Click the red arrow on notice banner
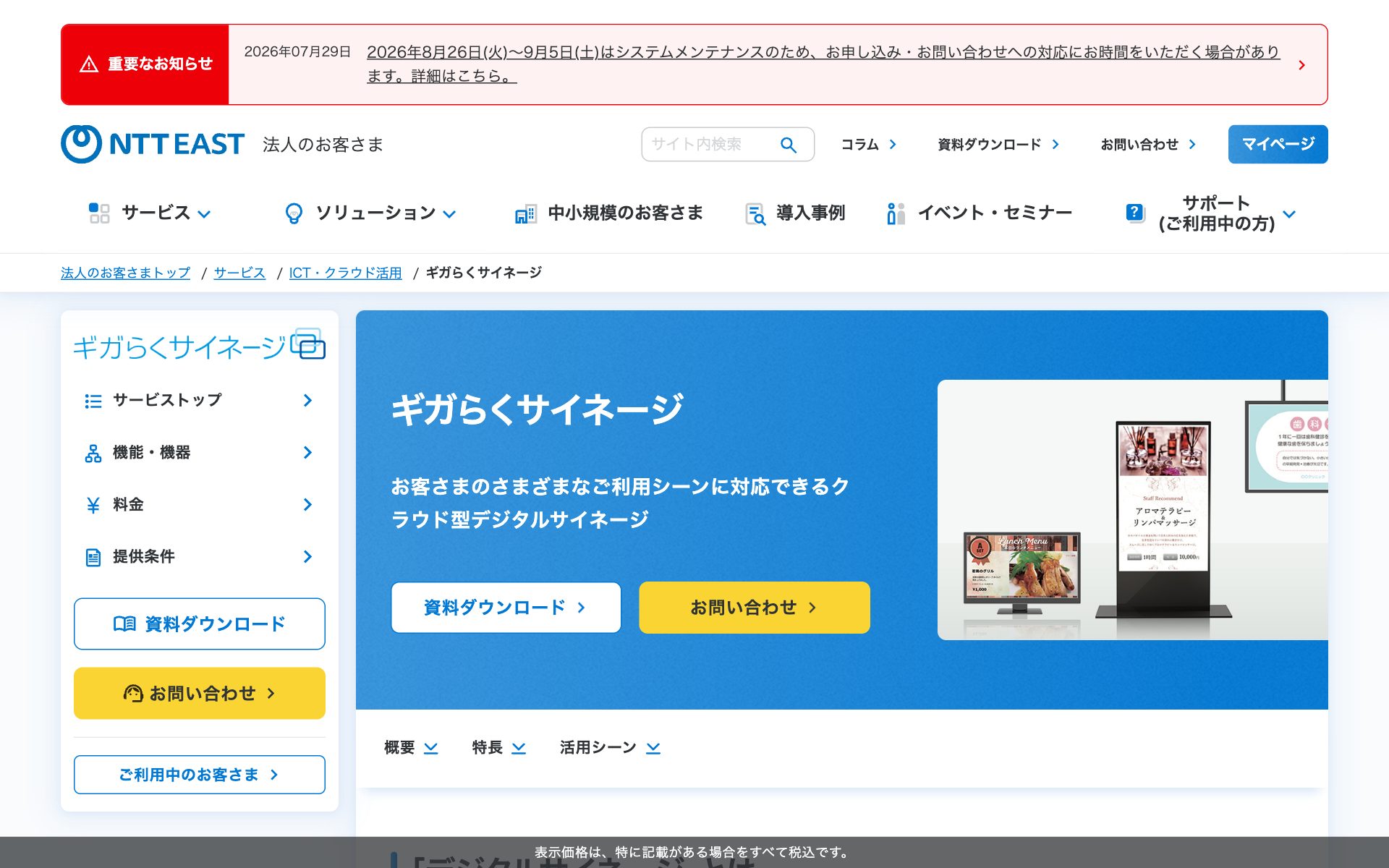Image resolution: width=1389 pixels, height=868 pixels. [1301, 65]
